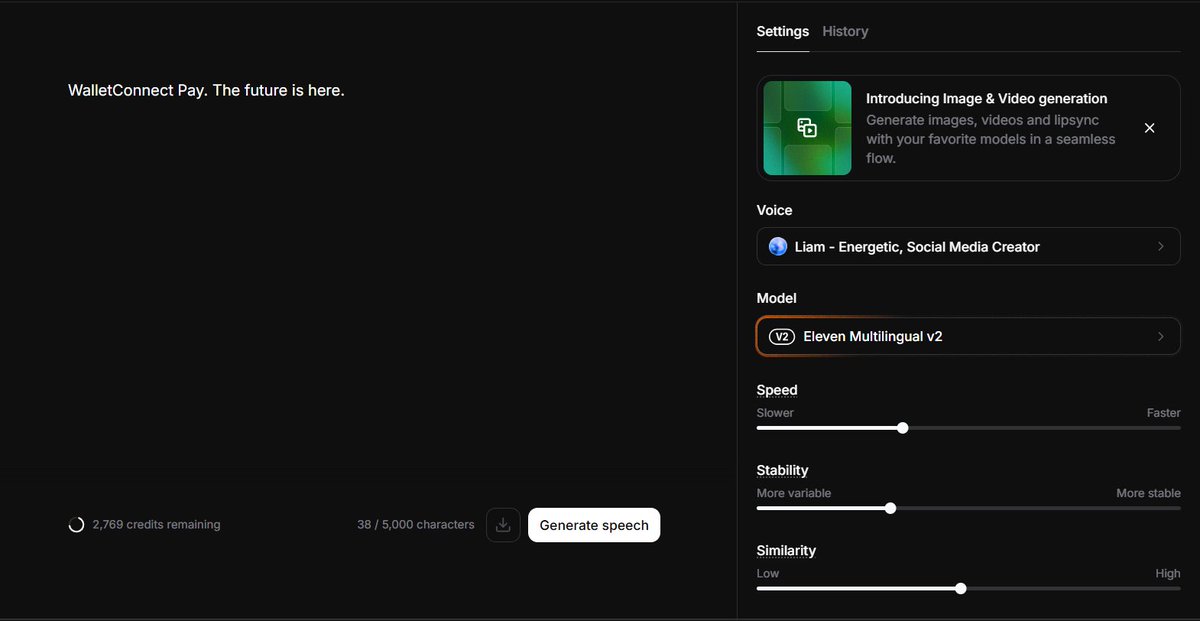The width and height of the screenshot is (1200, 621).
Task: Click the Liam voice globe avatar icon
Action: click(x=778, y=246)
